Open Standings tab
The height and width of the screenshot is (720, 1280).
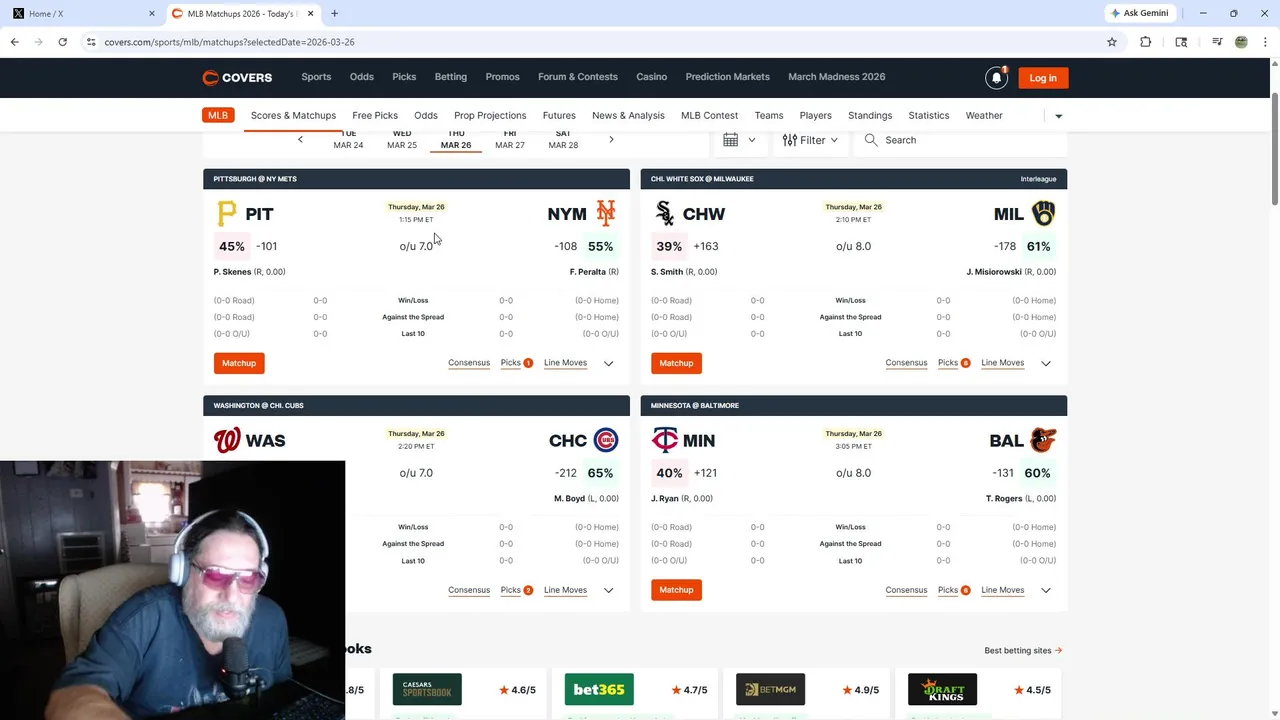coord(870,115)
